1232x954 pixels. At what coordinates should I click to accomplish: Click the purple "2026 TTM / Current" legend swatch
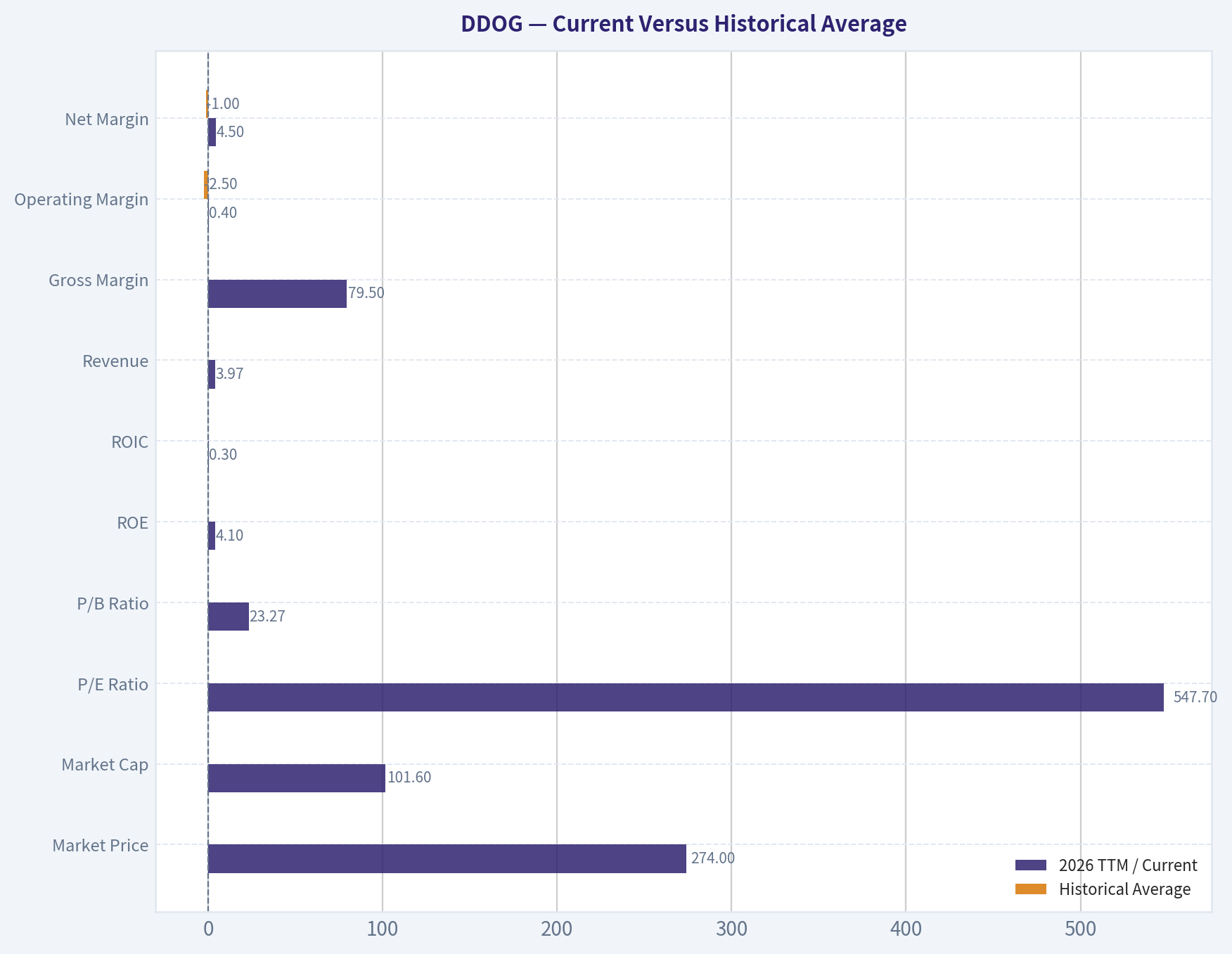point(1031,865)
